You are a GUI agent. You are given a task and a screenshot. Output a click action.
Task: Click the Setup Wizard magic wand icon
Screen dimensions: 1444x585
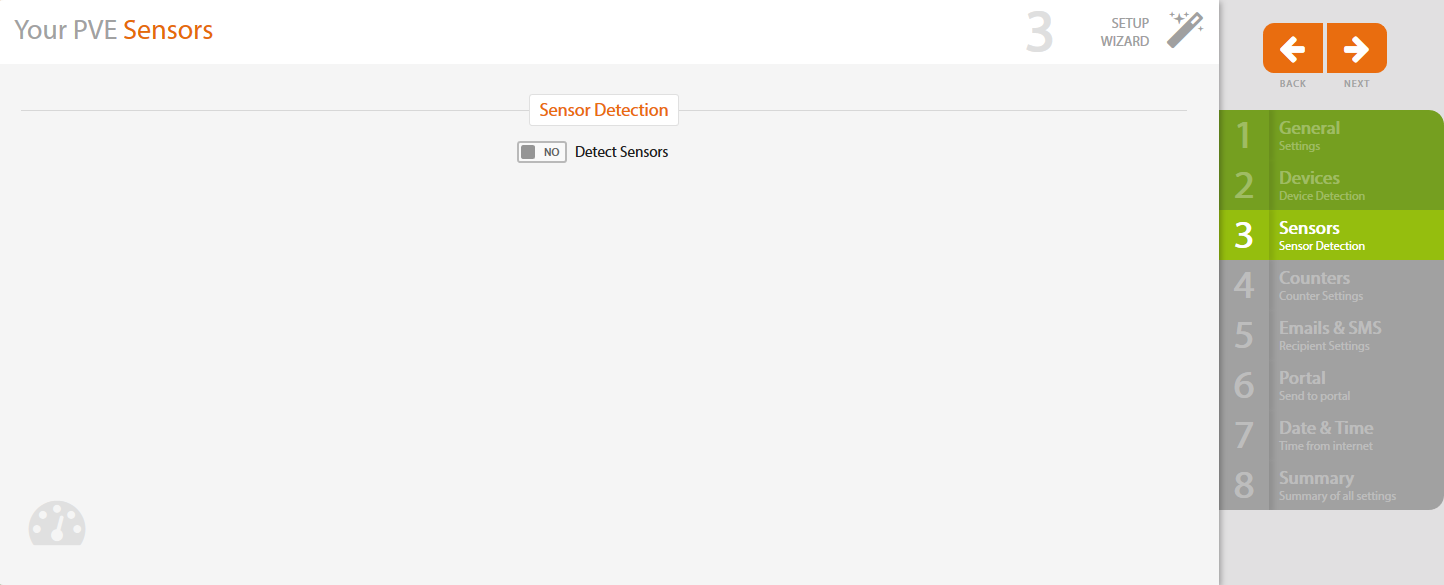(x=1185, y=31)
